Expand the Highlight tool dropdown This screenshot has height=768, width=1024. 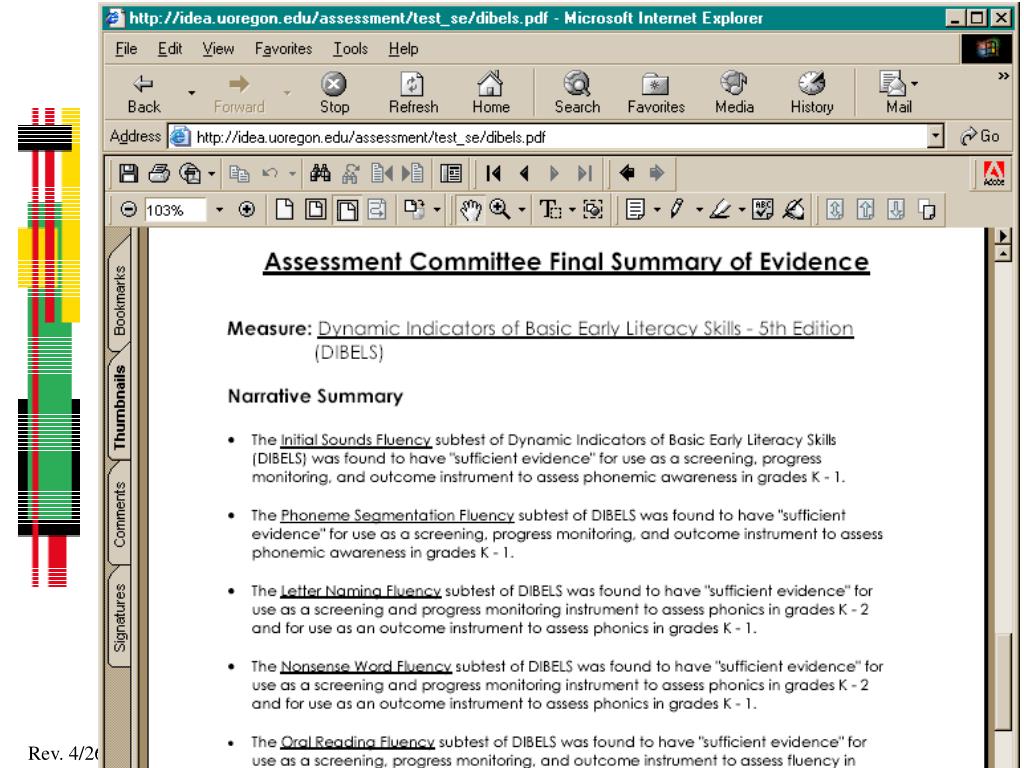point(742,210)
